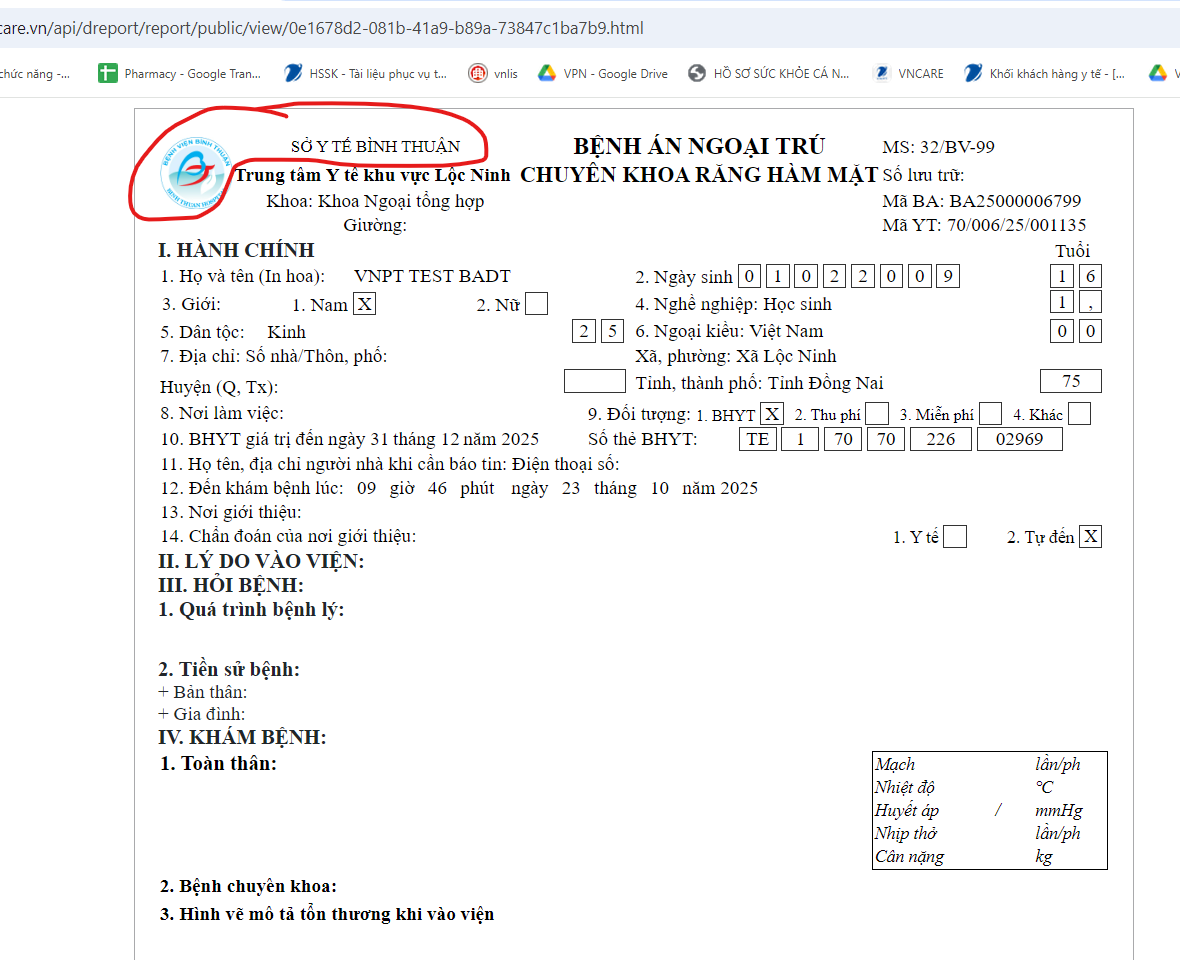1180x960 pixels.
Task: Toggle the Y tế referral checkbox
Action: (x=955, y=536)
